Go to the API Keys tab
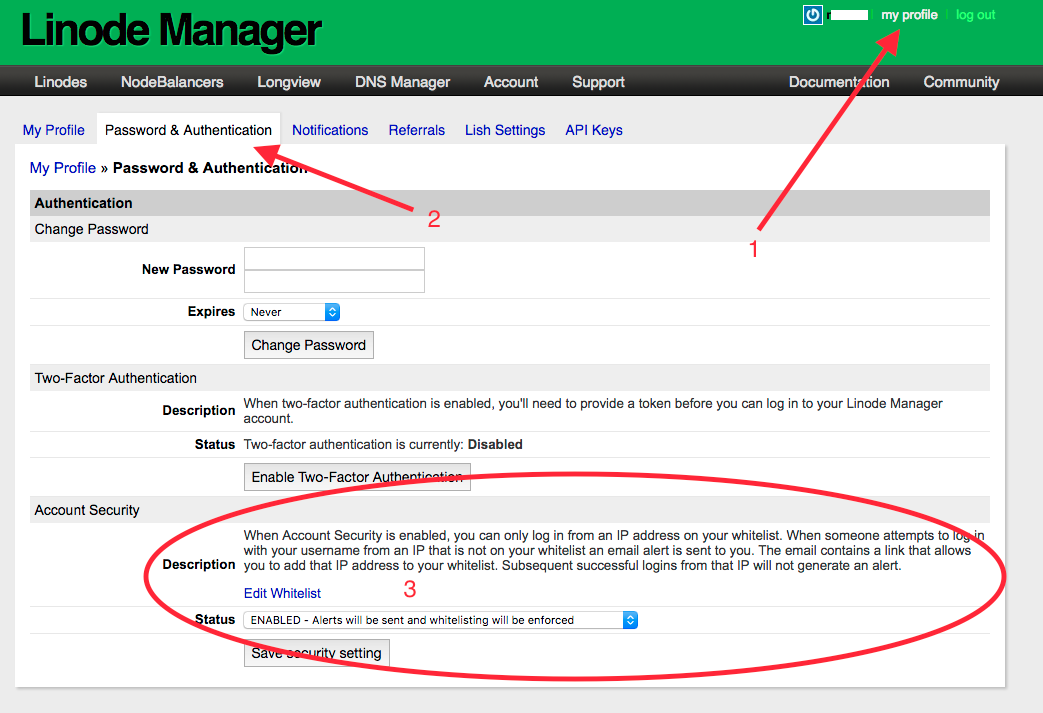 point(594,130)
